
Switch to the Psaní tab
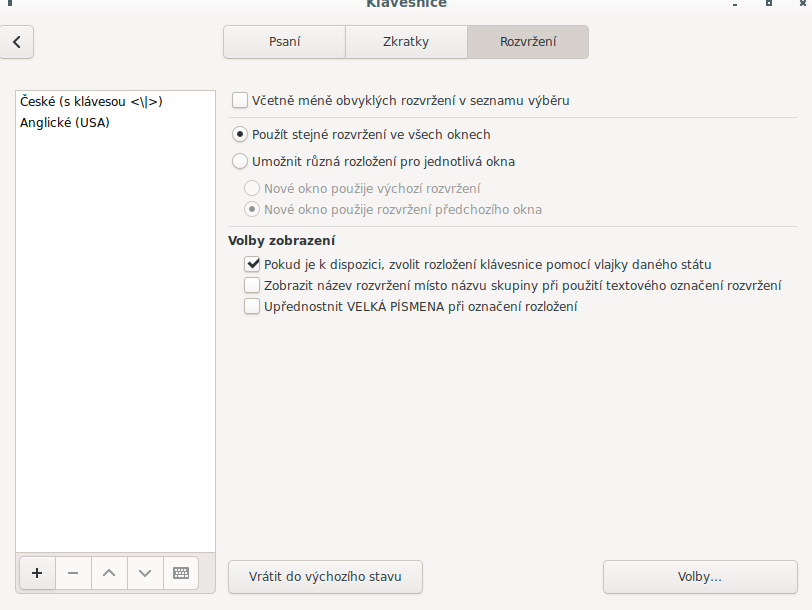[284, 42]
